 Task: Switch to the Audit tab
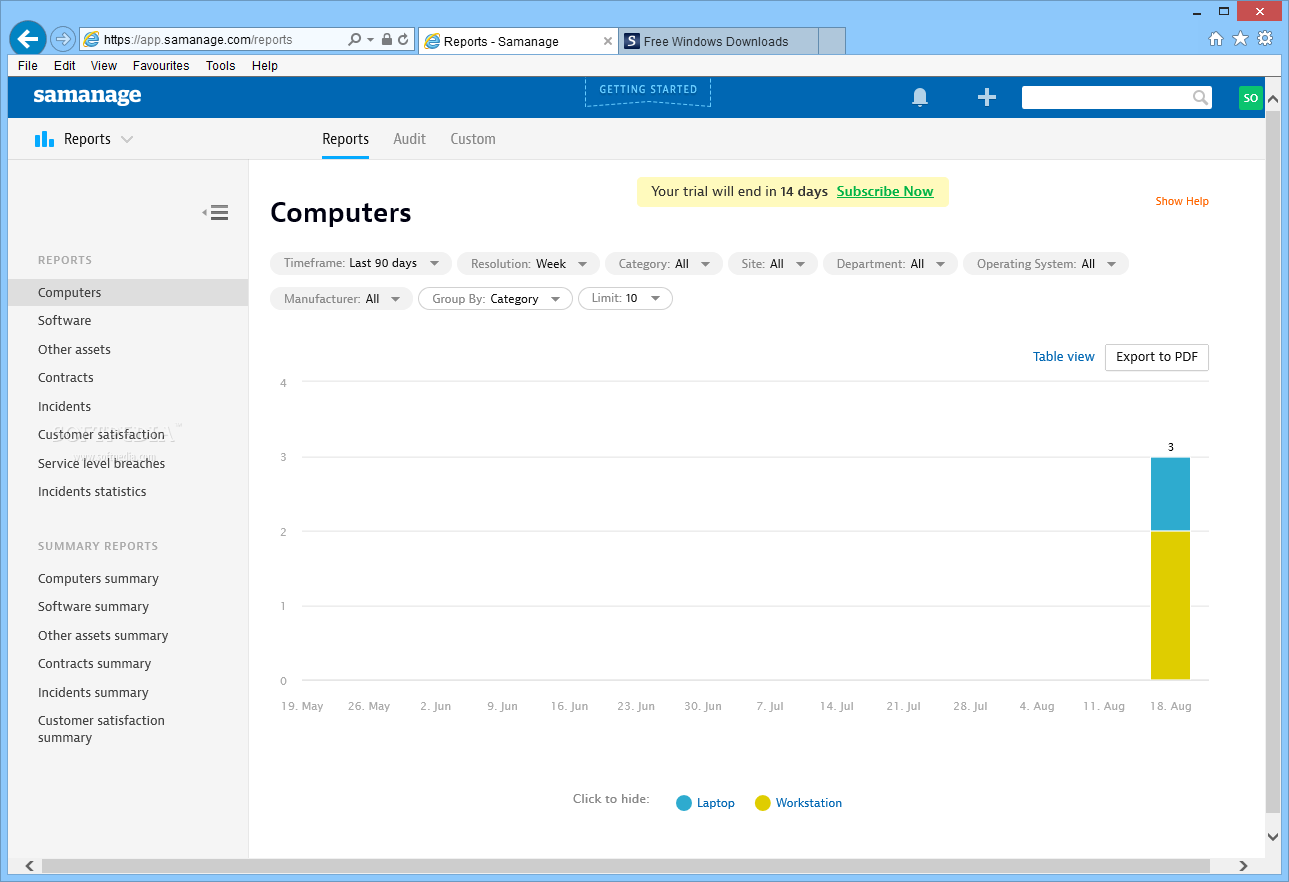[x=409, y=139]
